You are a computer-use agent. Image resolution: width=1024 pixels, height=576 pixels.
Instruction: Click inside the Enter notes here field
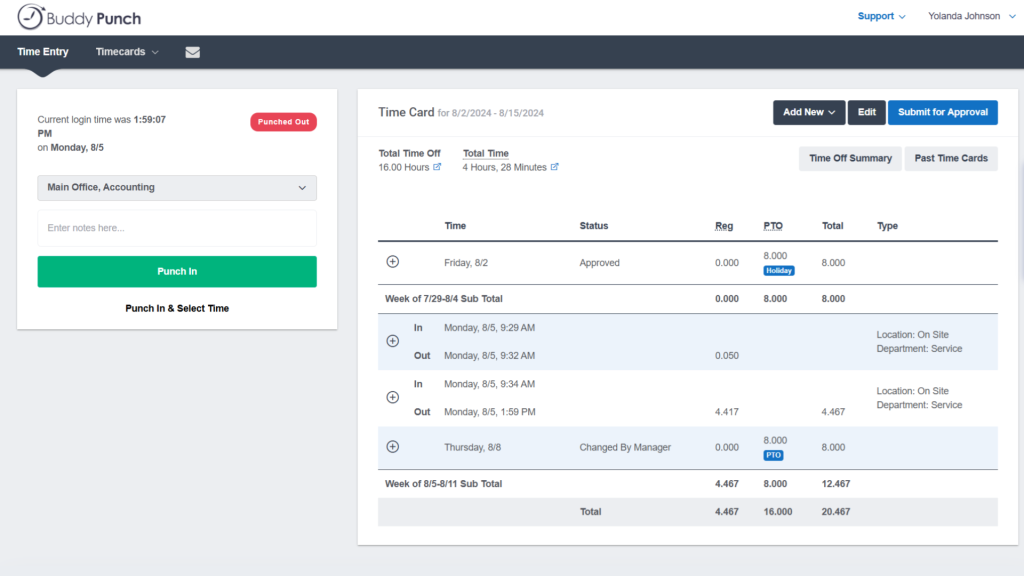coord(177,228)
